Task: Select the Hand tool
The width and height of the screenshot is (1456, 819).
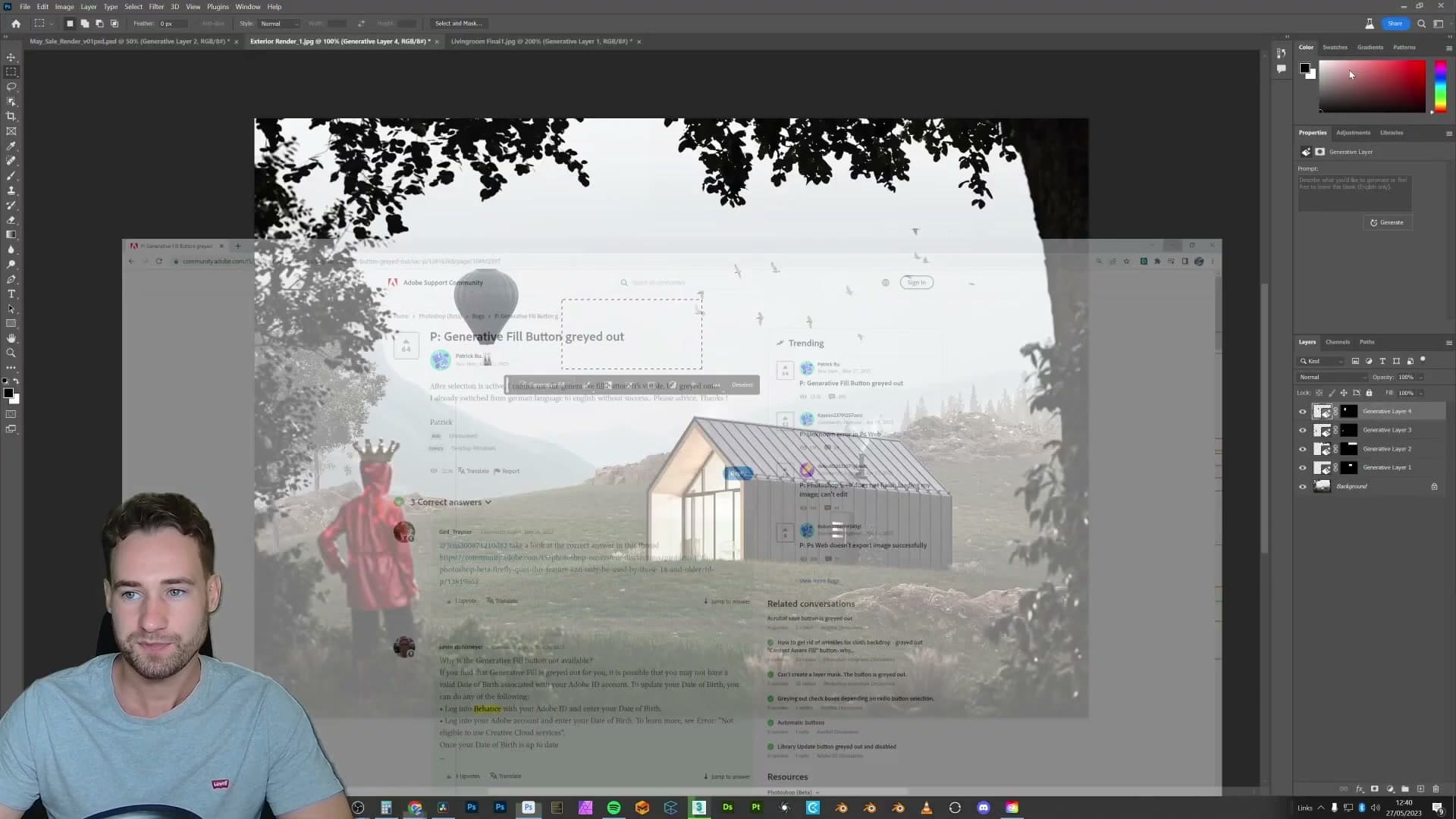Action: click(11, 338)
